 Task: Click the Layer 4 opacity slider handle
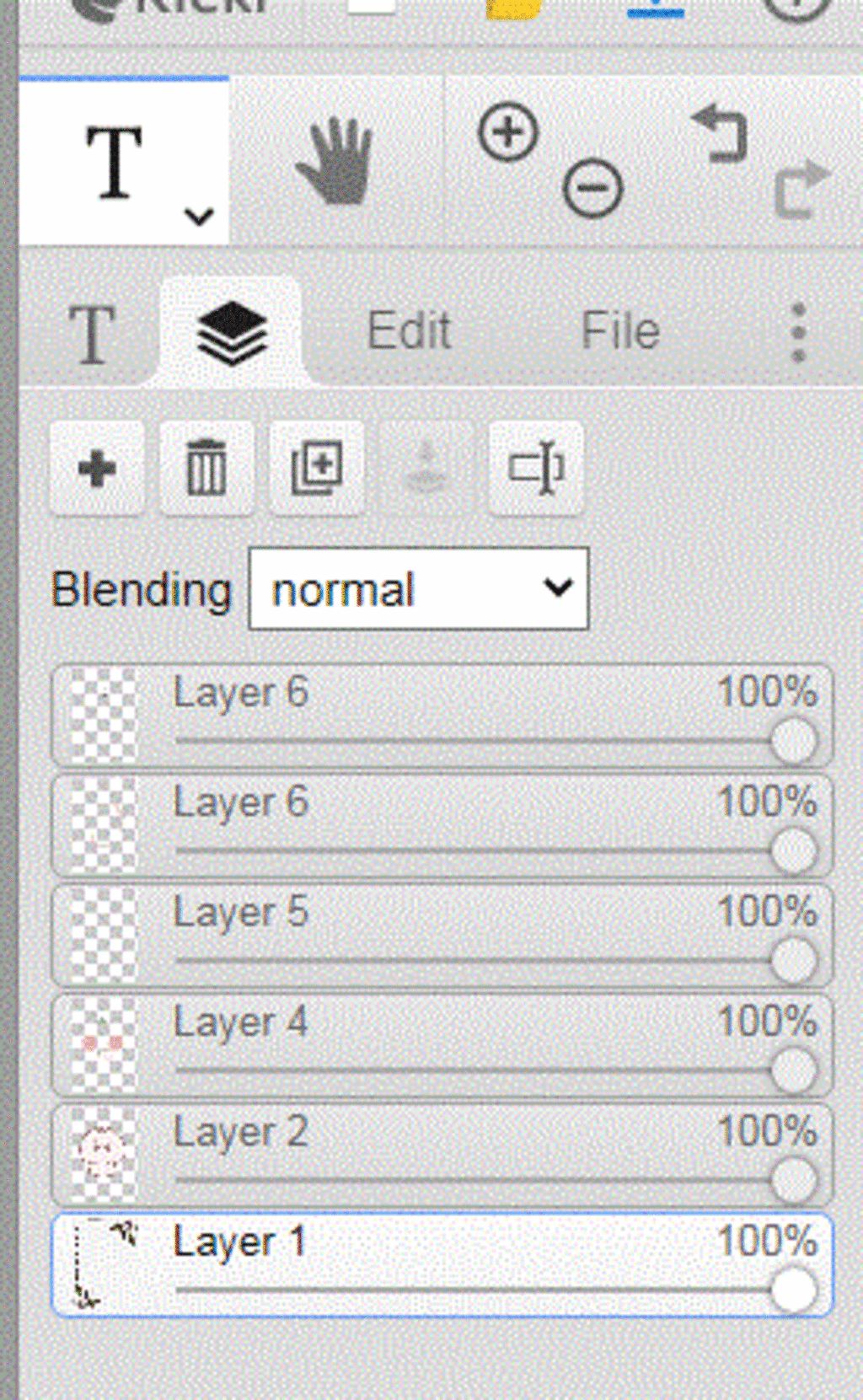tap(793, 1070)
